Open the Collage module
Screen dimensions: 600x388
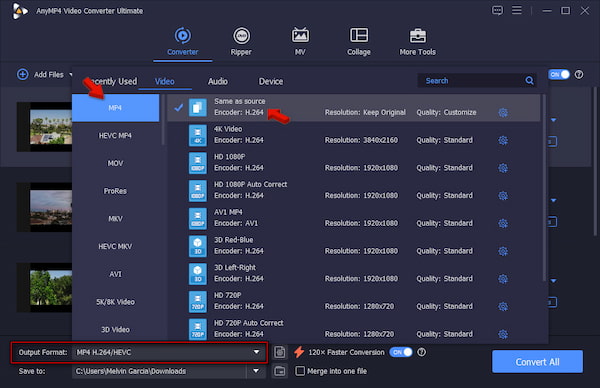click(359, 41)
